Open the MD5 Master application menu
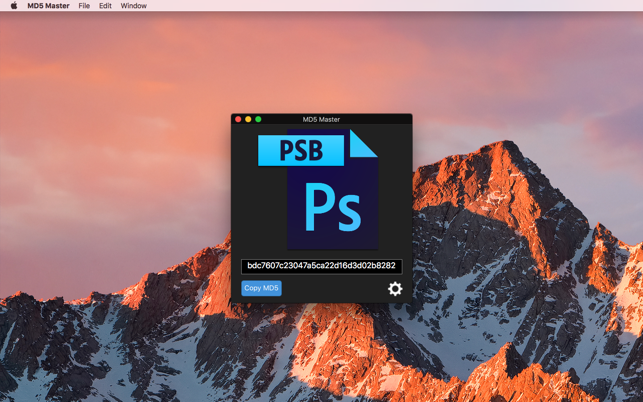 tap(48, 6)
